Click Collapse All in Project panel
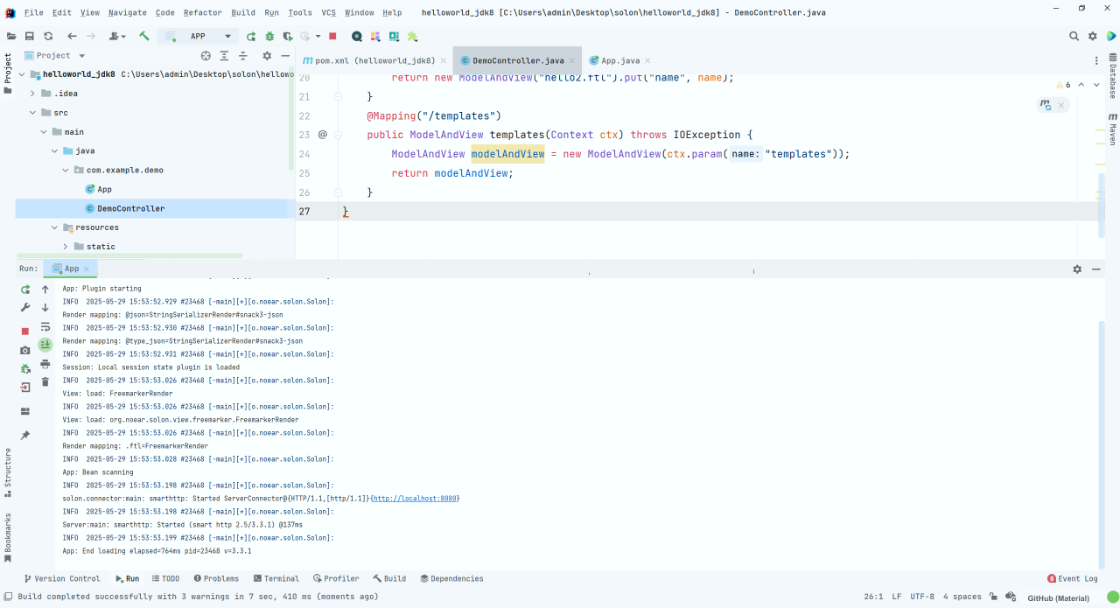 (x=243, y=56)
